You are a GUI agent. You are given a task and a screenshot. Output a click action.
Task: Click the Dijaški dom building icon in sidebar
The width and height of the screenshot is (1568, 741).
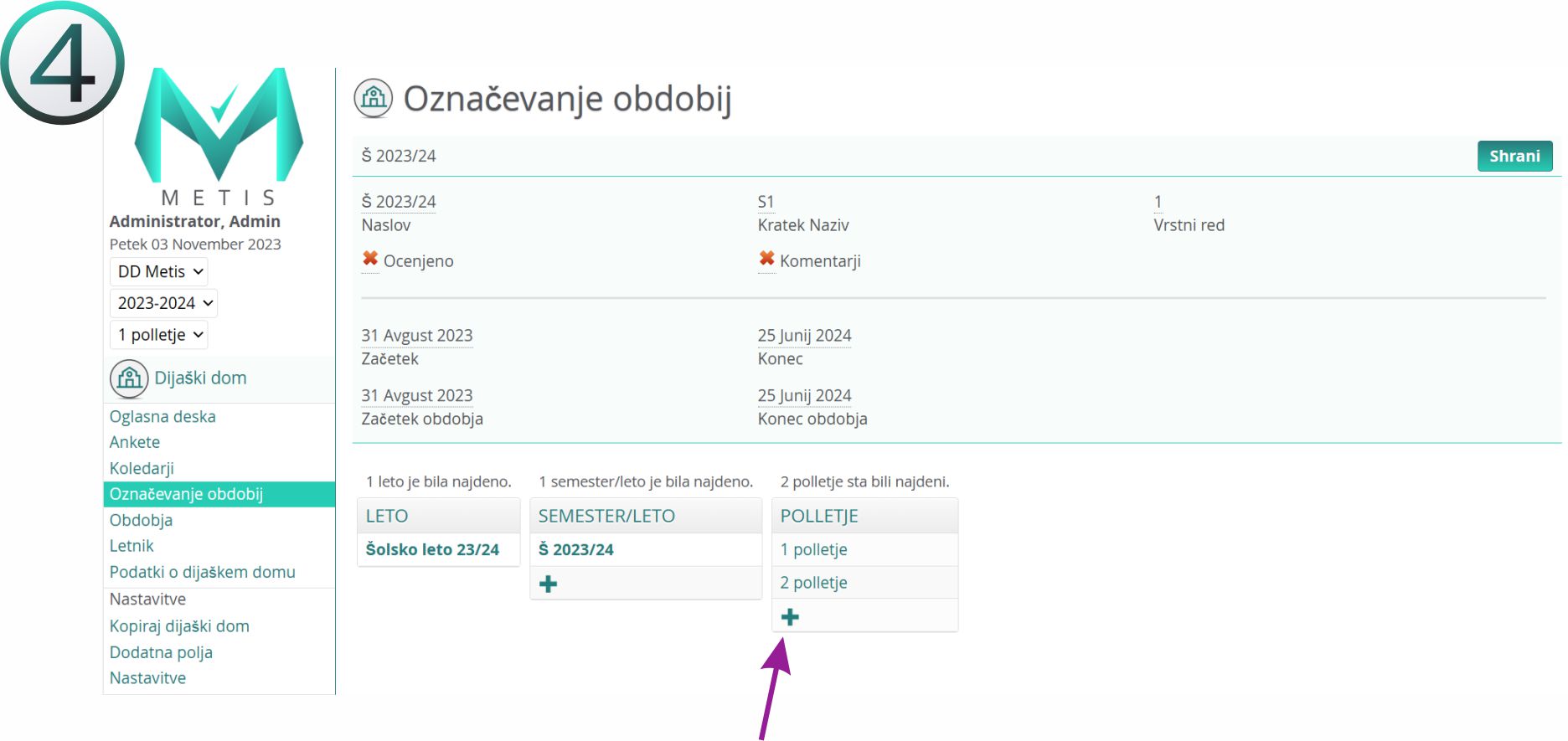click(129, 378)
